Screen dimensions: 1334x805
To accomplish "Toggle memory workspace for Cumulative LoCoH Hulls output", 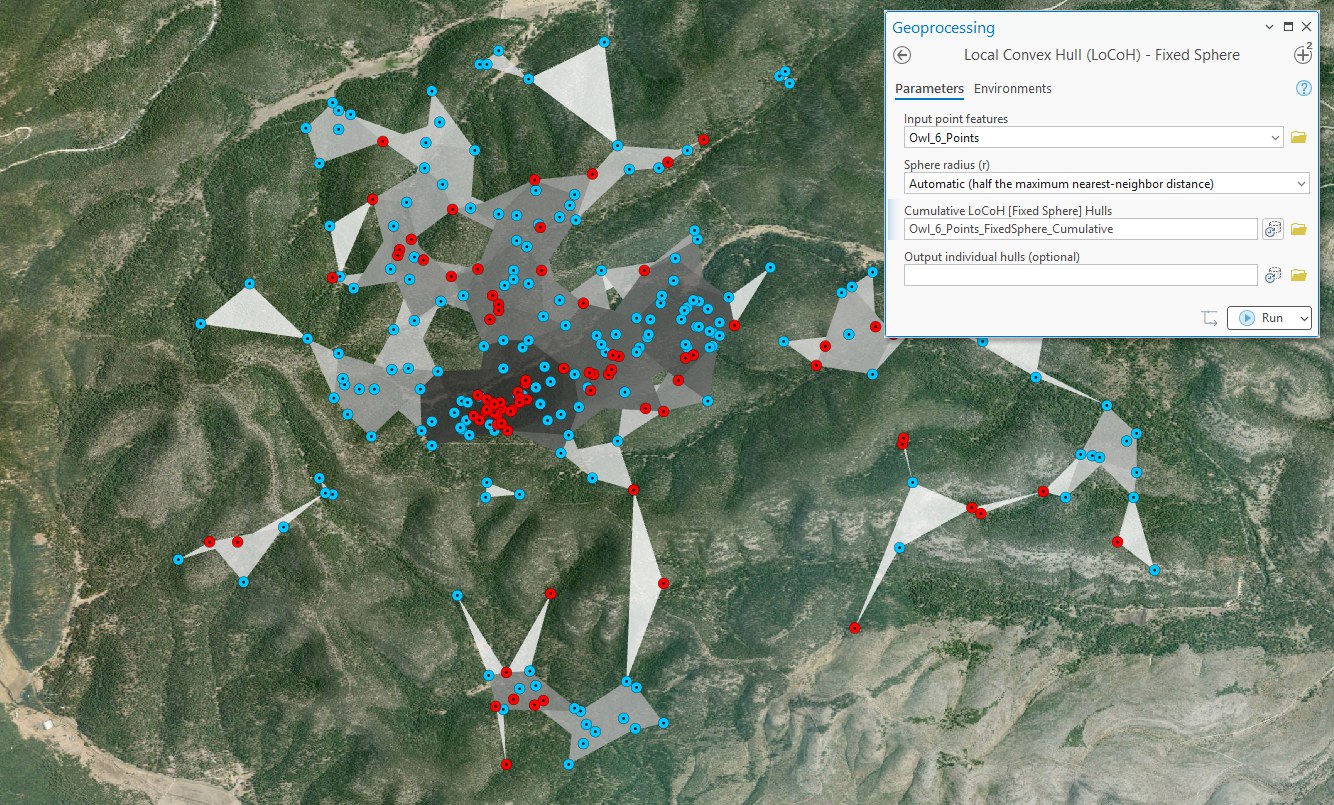I will click(x=1273, y=229).
